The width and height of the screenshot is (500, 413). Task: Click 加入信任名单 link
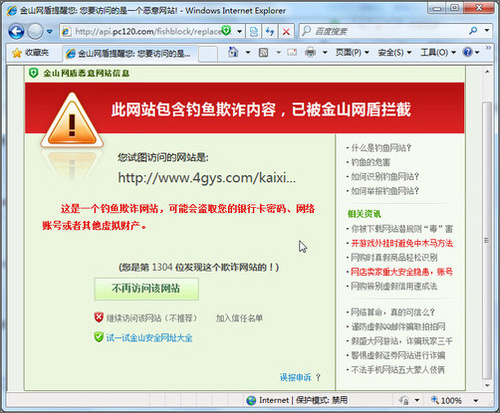click(x=239, y=318)
